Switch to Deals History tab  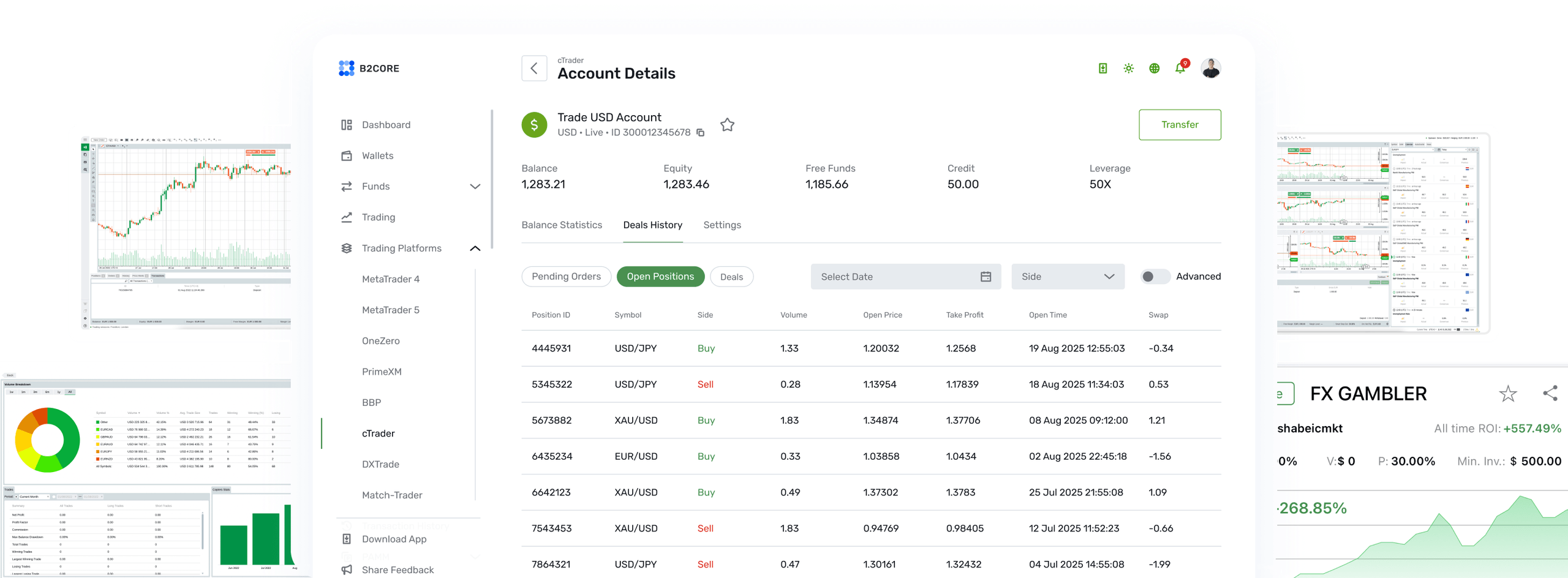652,225
